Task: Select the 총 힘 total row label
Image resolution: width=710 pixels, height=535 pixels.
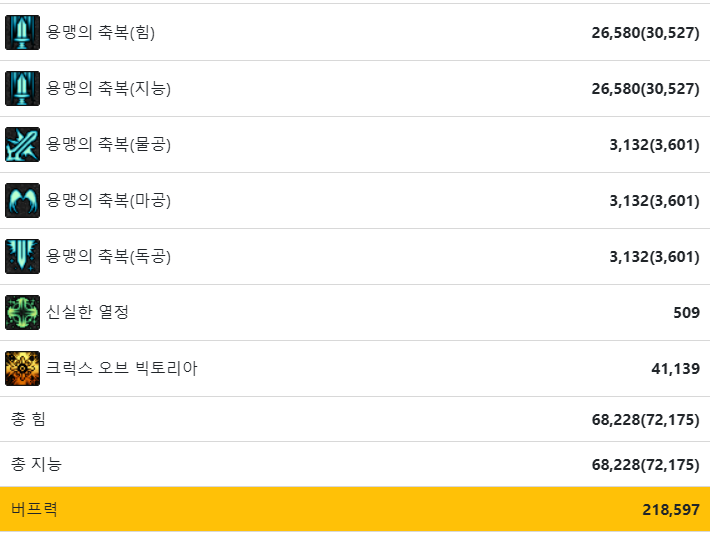Action: (28, 419)
